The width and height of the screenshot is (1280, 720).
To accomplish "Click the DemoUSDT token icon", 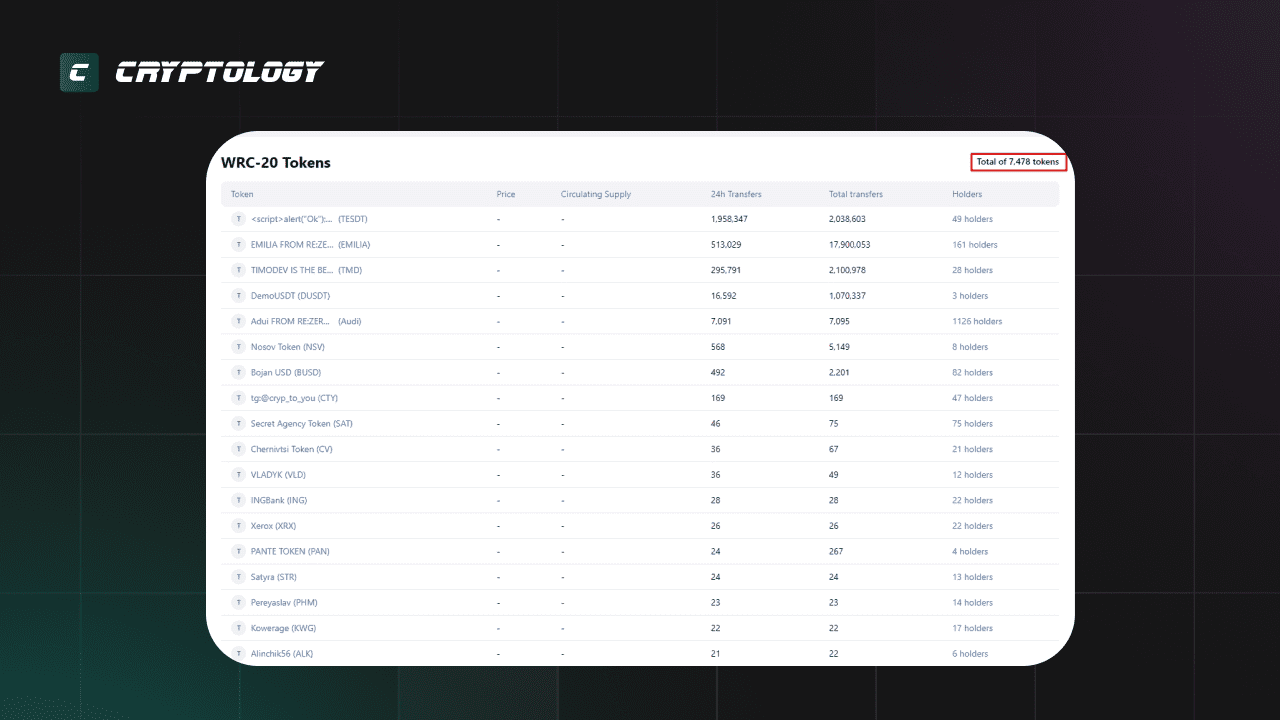I will pyautogui.click(x=238, y=296).
